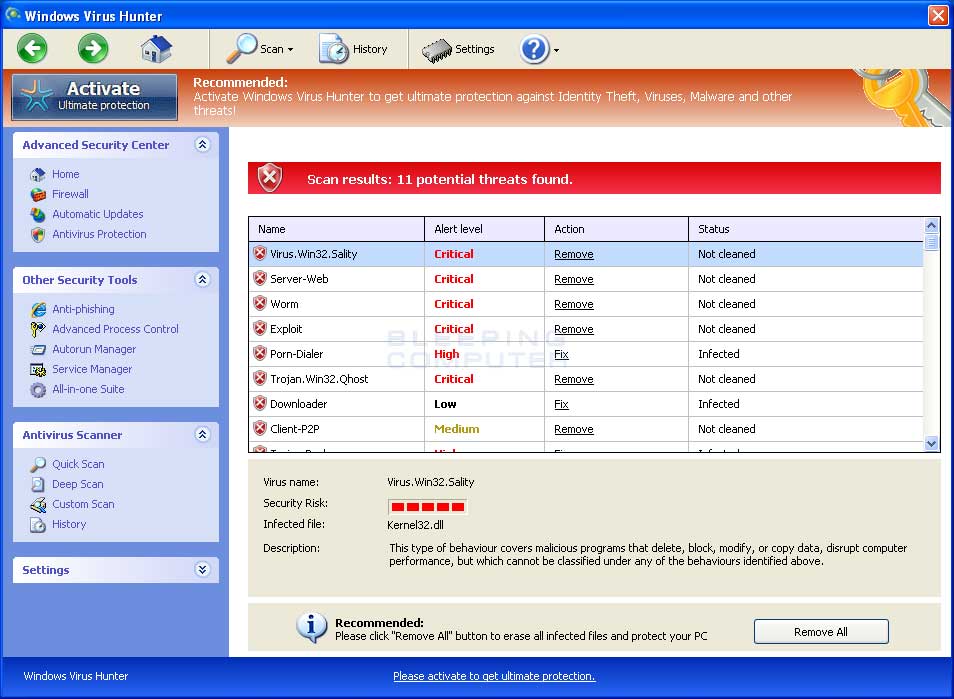This screenshot has height=699, width=954.
Task: Collapse the Advanced Security Center panel
Action: [203, 145]
